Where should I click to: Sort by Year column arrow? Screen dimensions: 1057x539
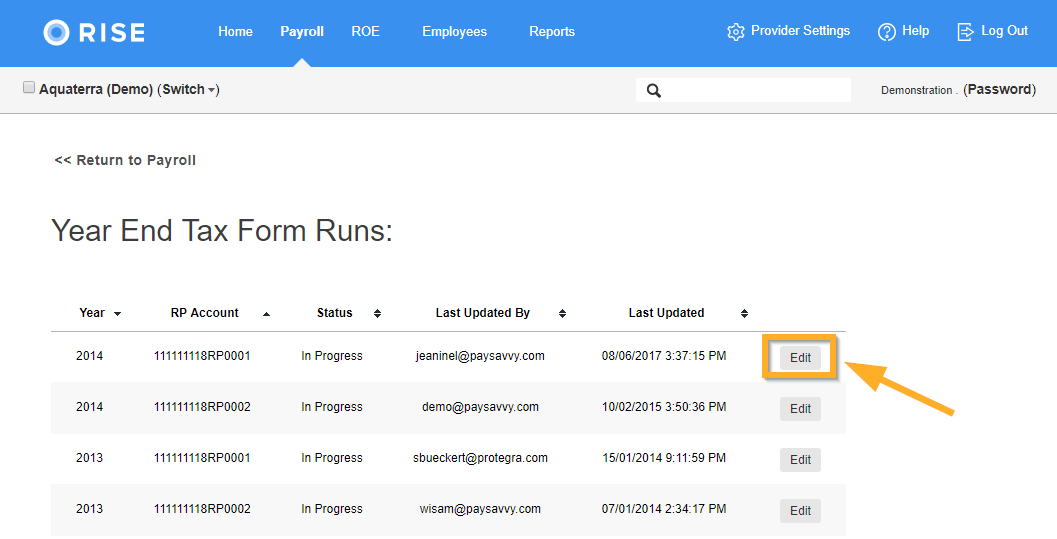(x=117, y=314)
